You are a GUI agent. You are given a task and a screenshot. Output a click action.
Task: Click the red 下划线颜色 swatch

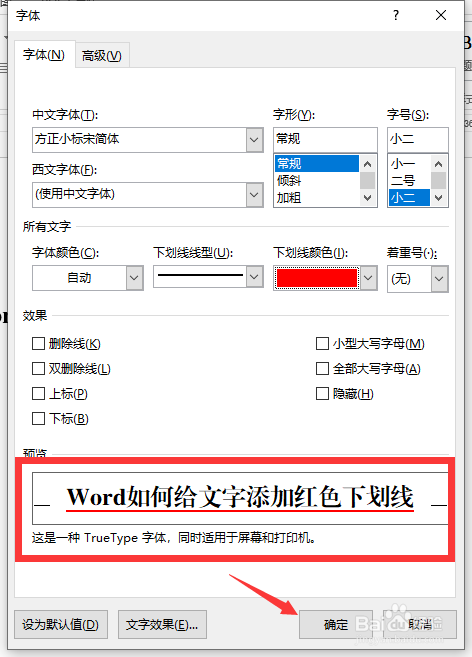[x=317, y=278]
